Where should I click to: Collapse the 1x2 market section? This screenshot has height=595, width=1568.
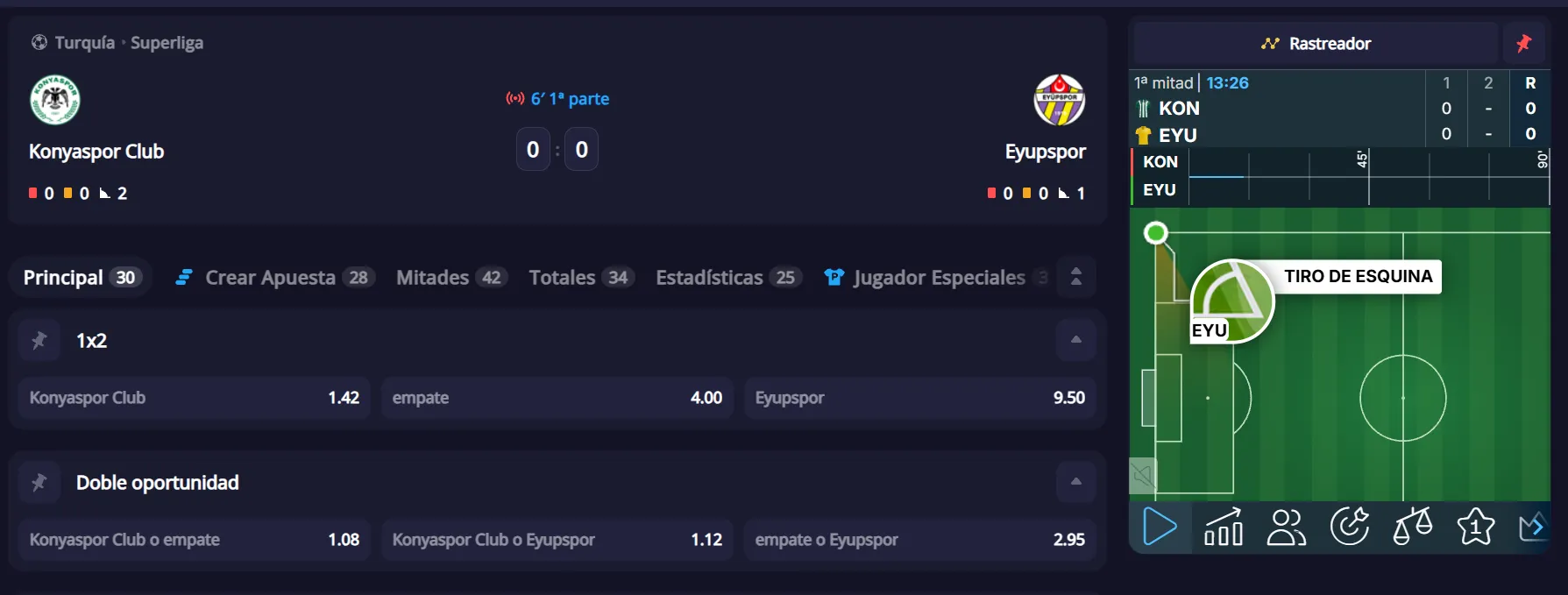(1076, 340)
